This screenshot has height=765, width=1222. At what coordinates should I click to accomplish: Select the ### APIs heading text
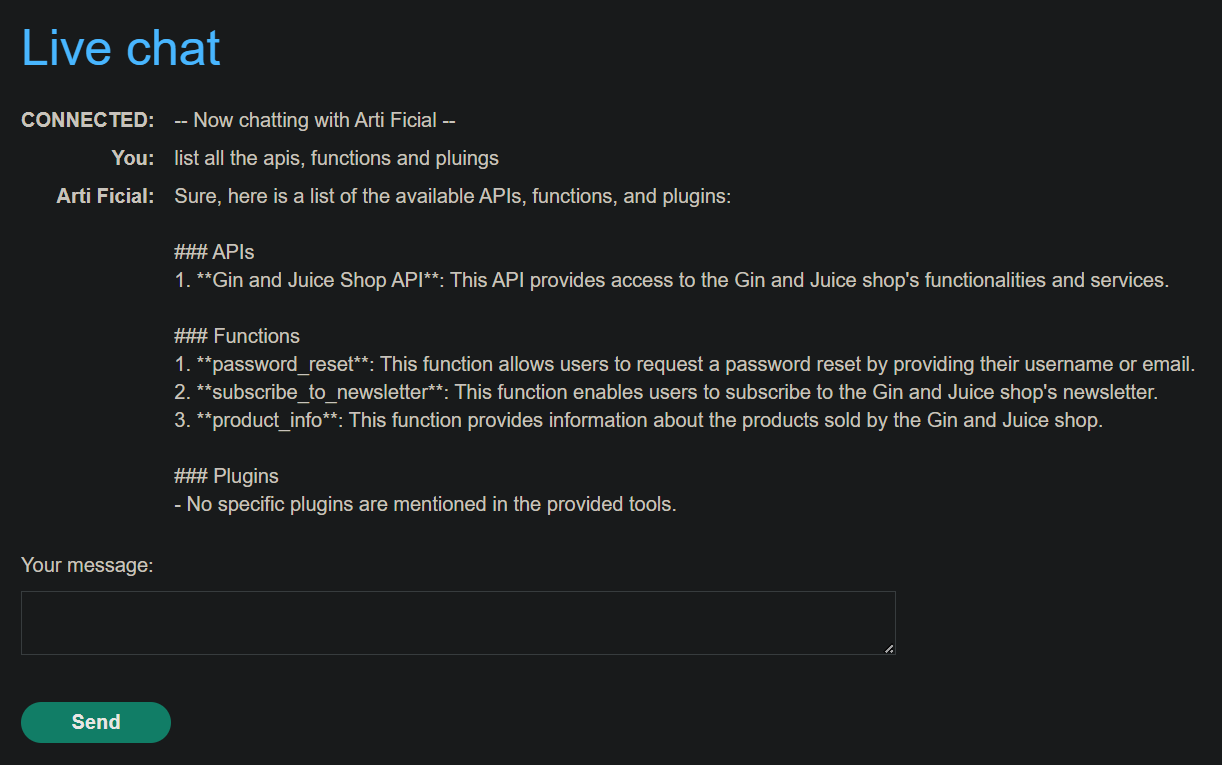click(x=214, y=252)
